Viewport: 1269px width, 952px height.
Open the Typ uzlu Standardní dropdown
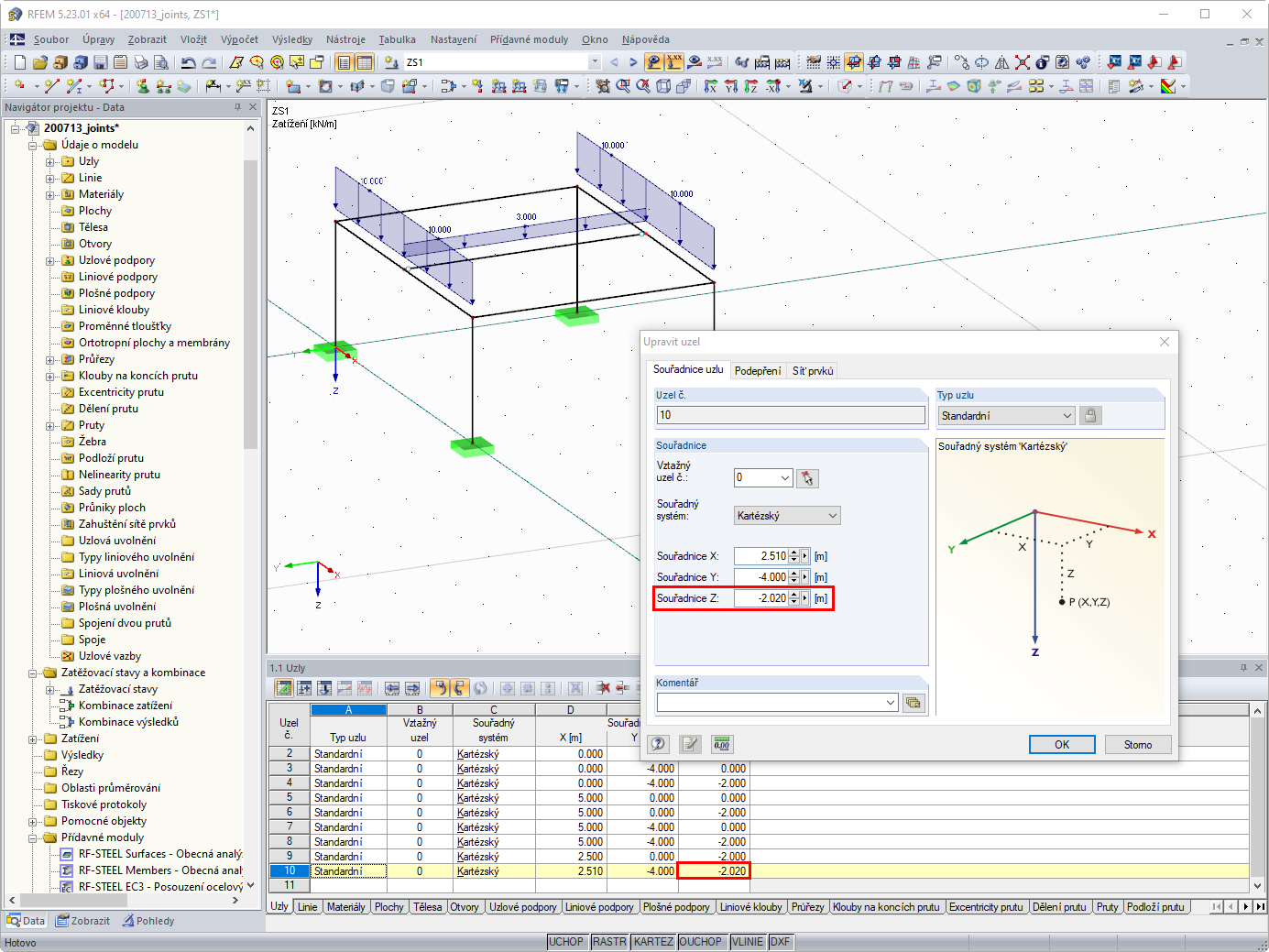[x=1006, y=416]
